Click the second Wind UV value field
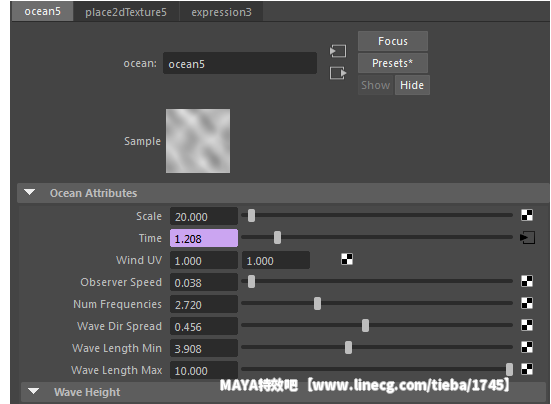The width and height of the screenshot is (551, 404). [x=276, y=260]
